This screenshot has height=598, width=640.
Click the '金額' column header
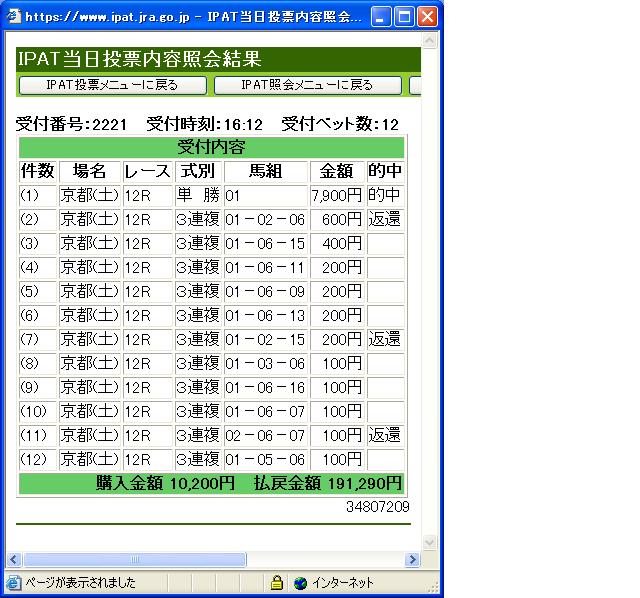[337, 171]
